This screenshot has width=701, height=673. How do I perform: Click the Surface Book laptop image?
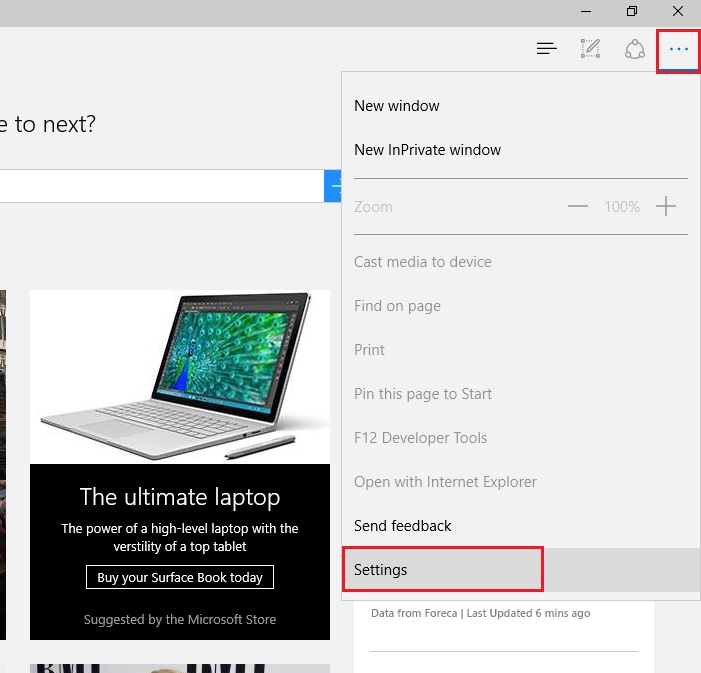coord(180,377)
